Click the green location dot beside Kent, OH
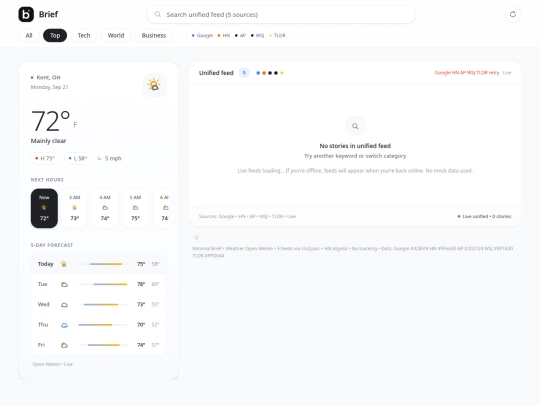 [32, 78]
